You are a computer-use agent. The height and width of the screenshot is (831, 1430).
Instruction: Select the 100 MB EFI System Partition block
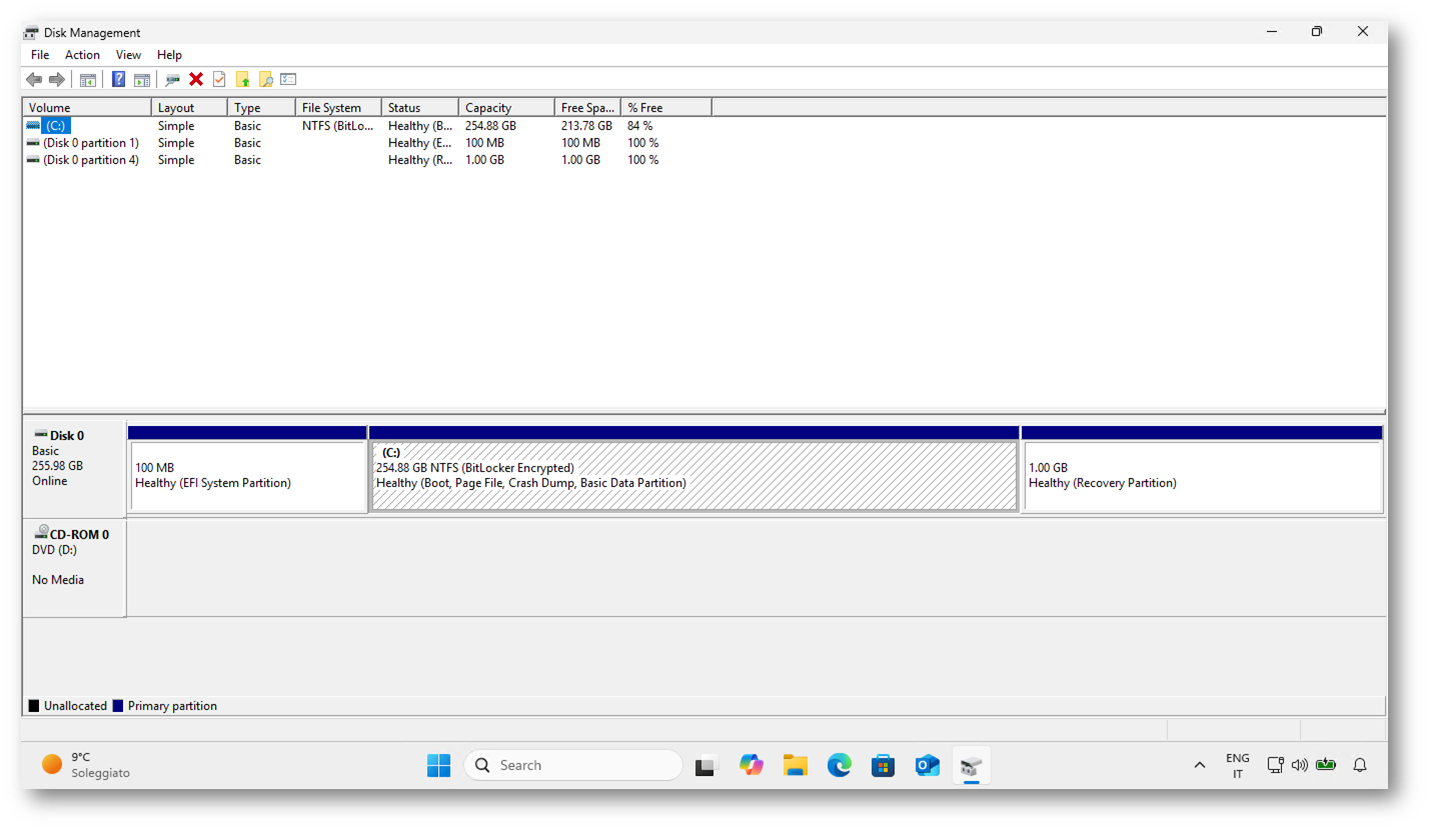[x=247, y=476]
